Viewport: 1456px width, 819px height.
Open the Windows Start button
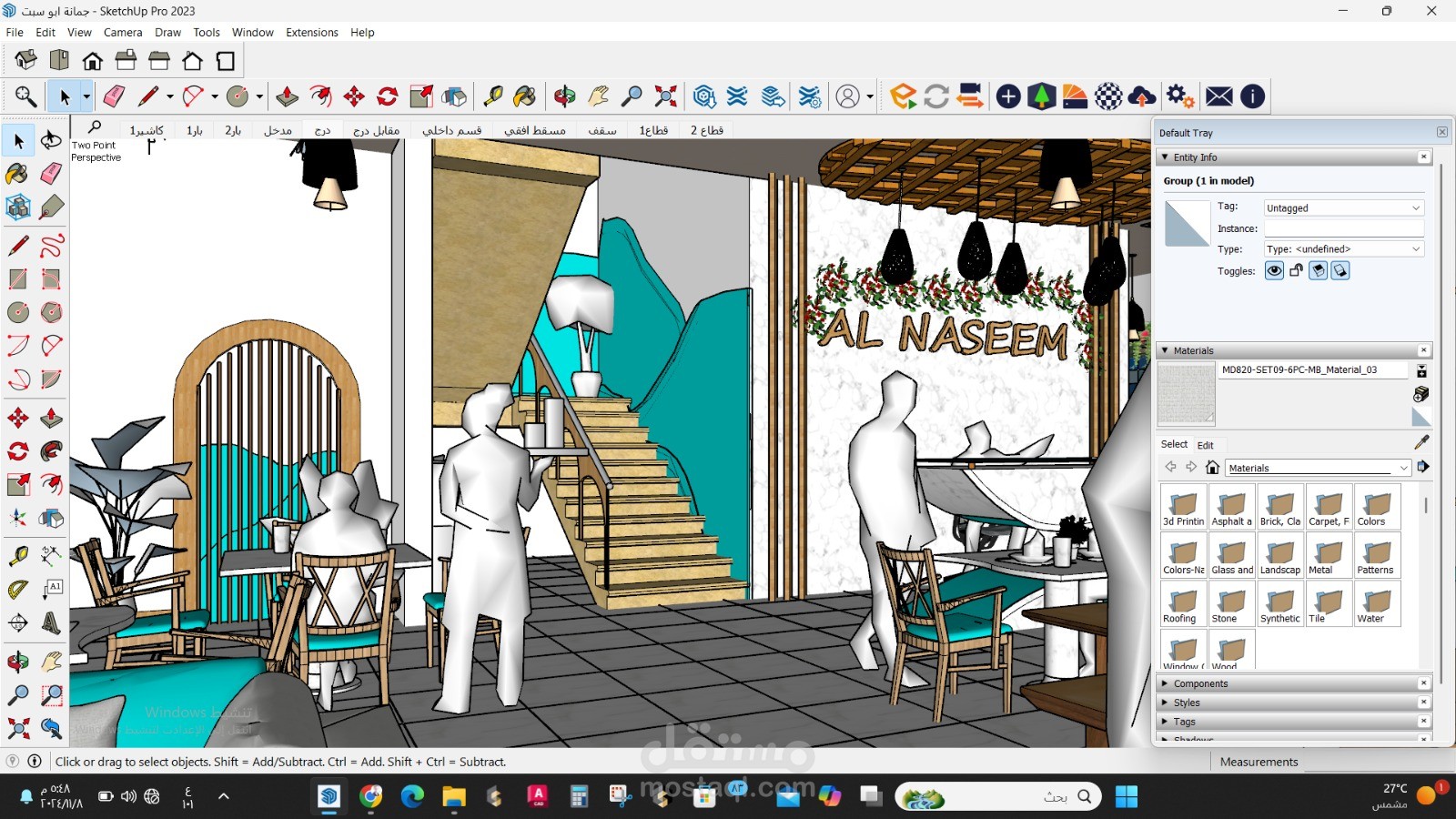pos(1127,797)
